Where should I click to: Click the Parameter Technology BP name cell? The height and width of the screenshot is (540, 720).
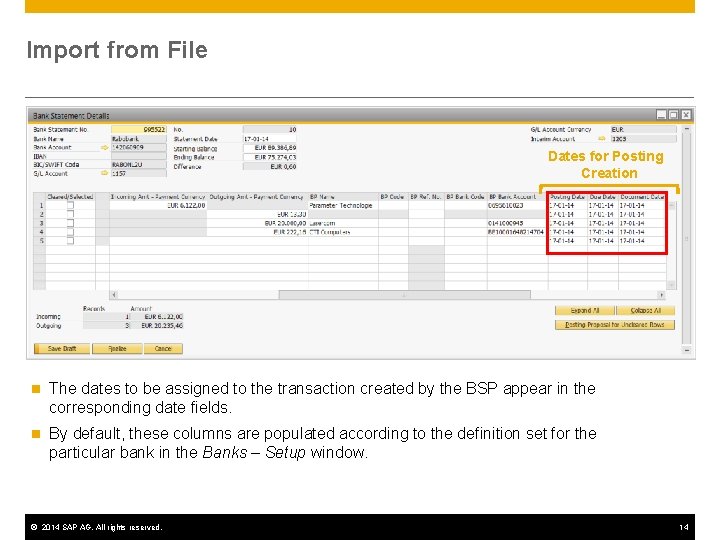(x=343, y=205)
